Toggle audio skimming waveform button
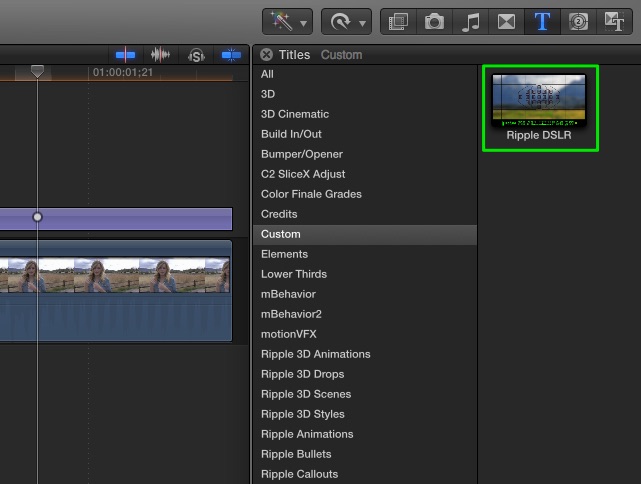Viewport: 641px width, 484px height. (160, 55)
